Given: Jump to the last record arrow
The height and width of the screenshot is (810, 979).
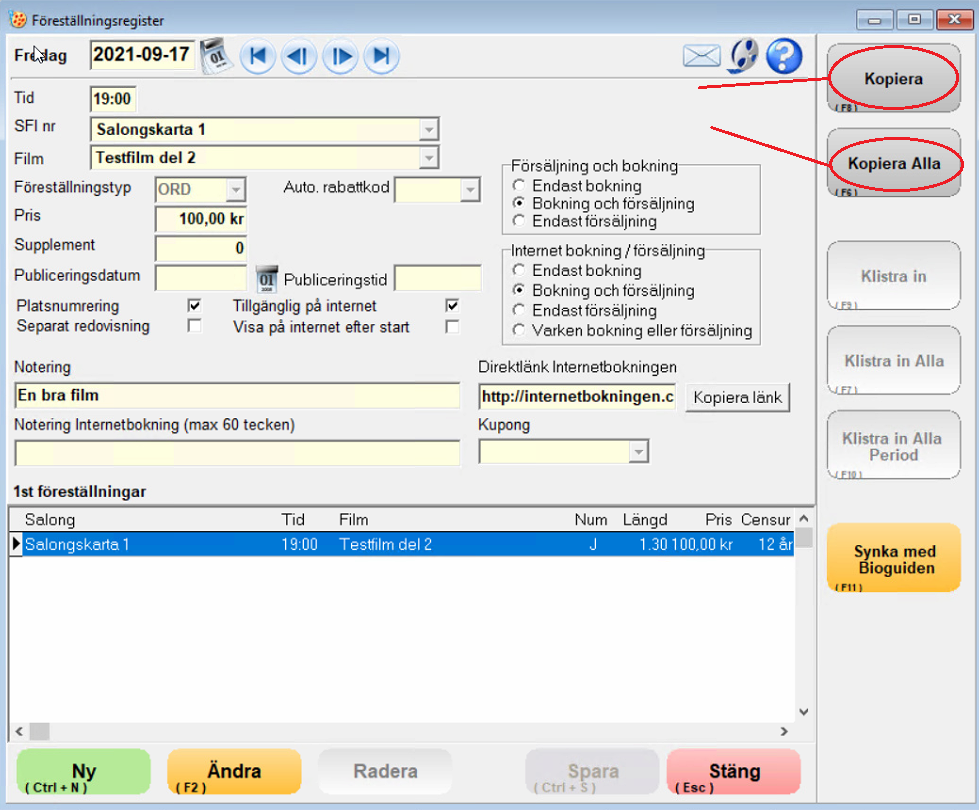Looking at the screenshot, I should [x=381, y=56].
